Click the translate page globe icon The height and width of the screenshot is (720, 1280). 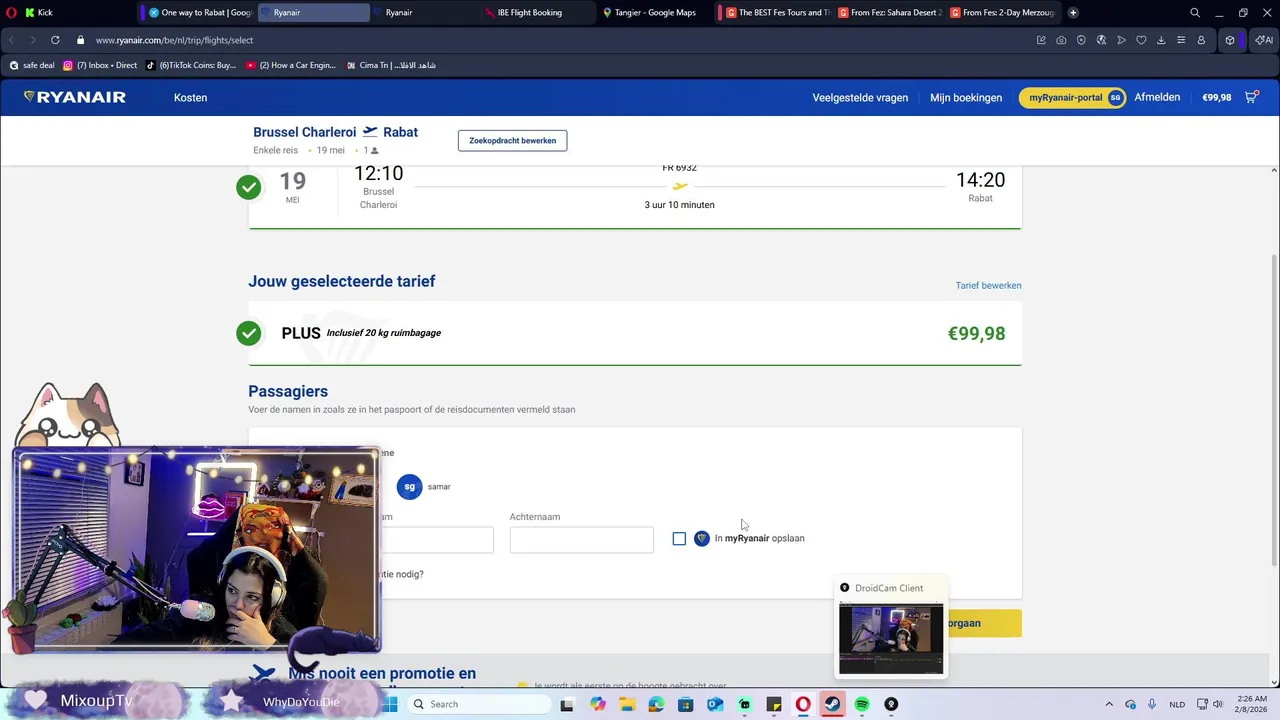tap(1101, 40)
